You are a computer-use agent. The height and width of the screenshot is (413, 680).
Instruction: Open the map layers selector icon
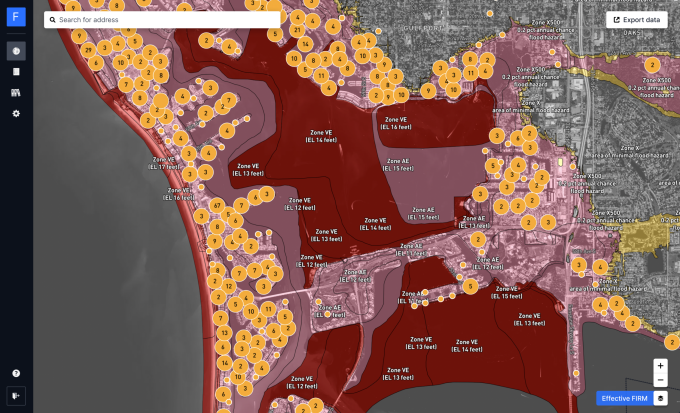pos(660,398)
